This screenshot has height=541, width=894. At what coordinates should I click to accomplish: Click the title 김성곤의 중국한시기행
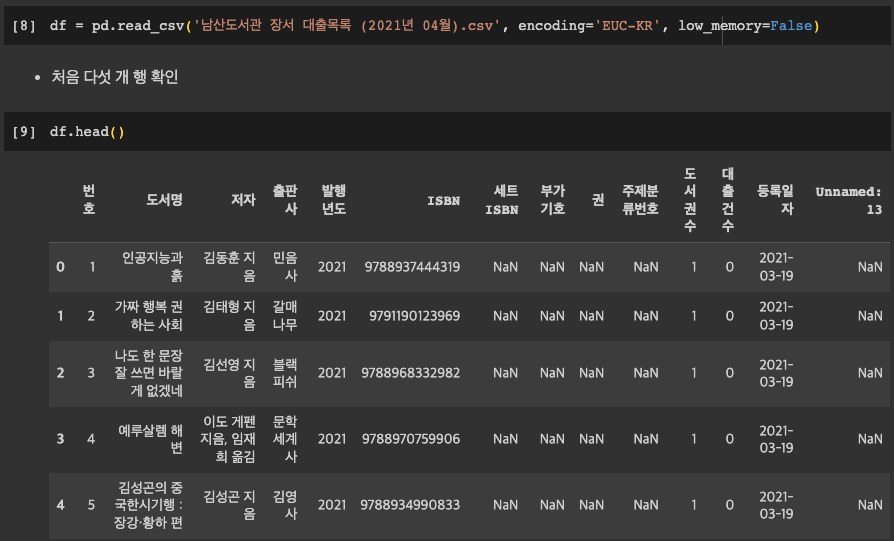[149, 505]
